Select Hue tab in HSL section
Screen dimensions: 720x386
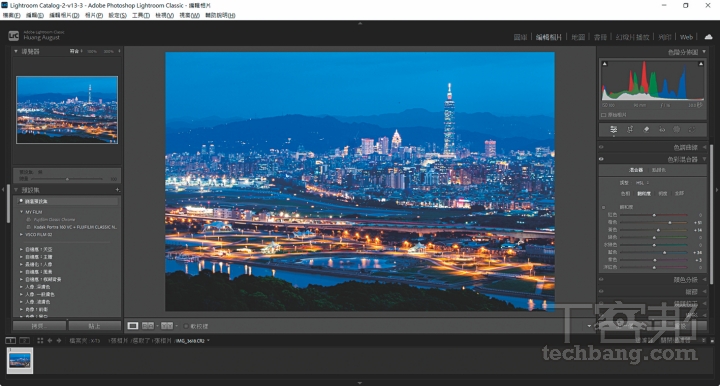click(625, 194)
